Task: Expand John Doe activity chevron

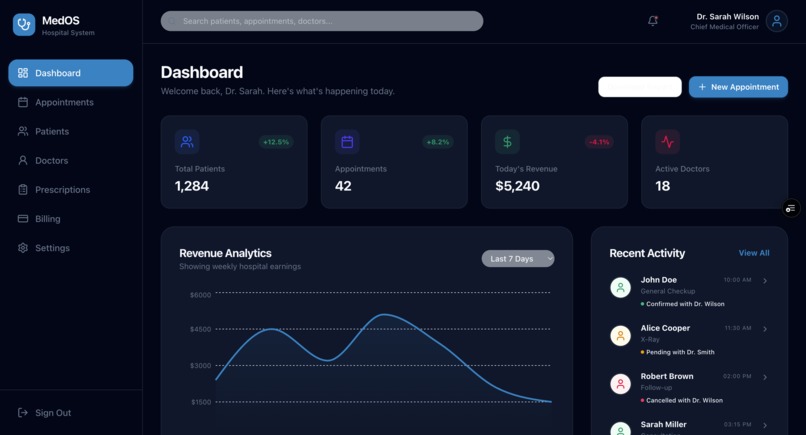Action: click(x=765, y=281)
